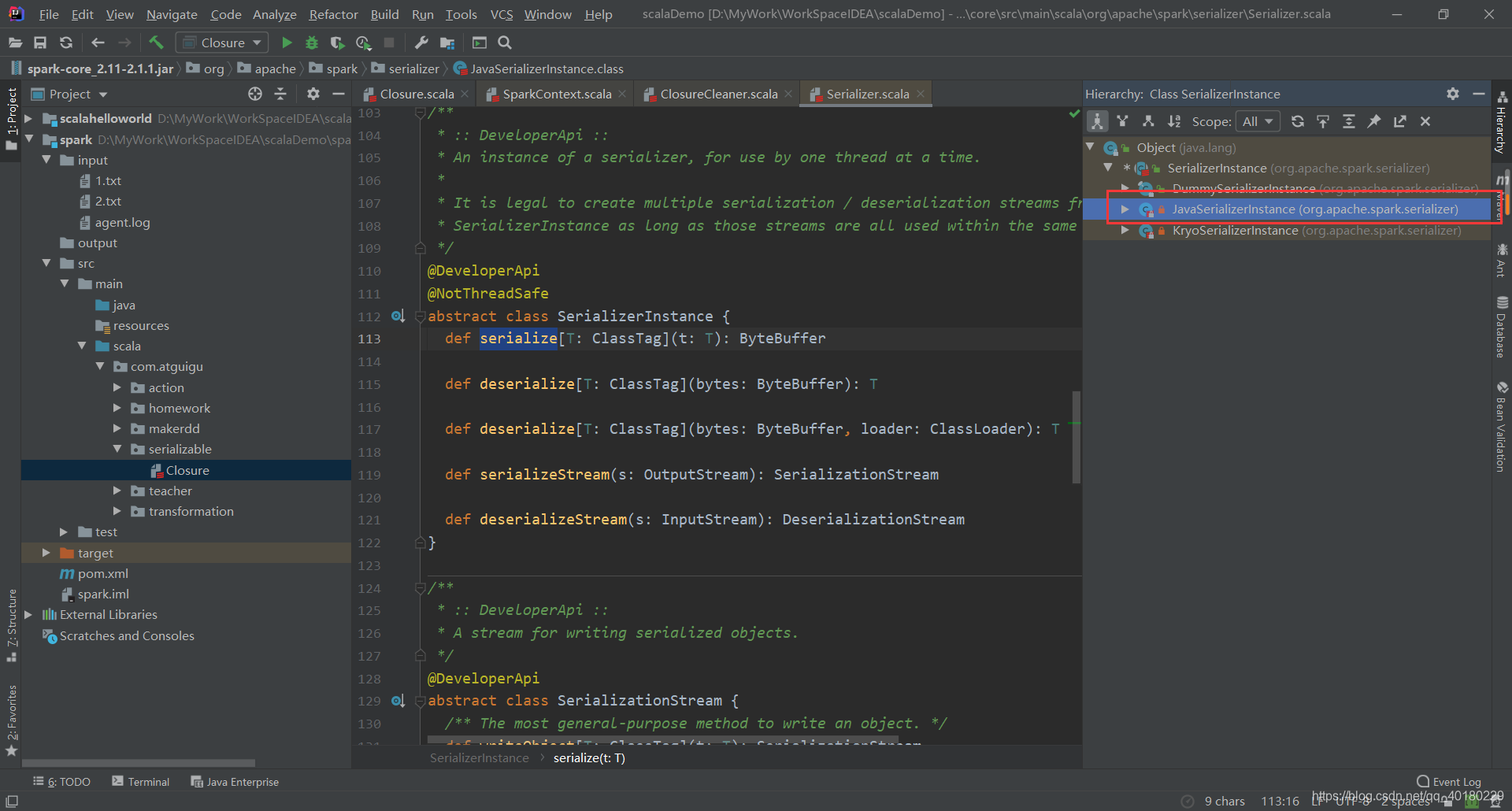Screen dimensions: 1512x811
Task: Toggle the Structure tool window tab
Action: (11, 624)
